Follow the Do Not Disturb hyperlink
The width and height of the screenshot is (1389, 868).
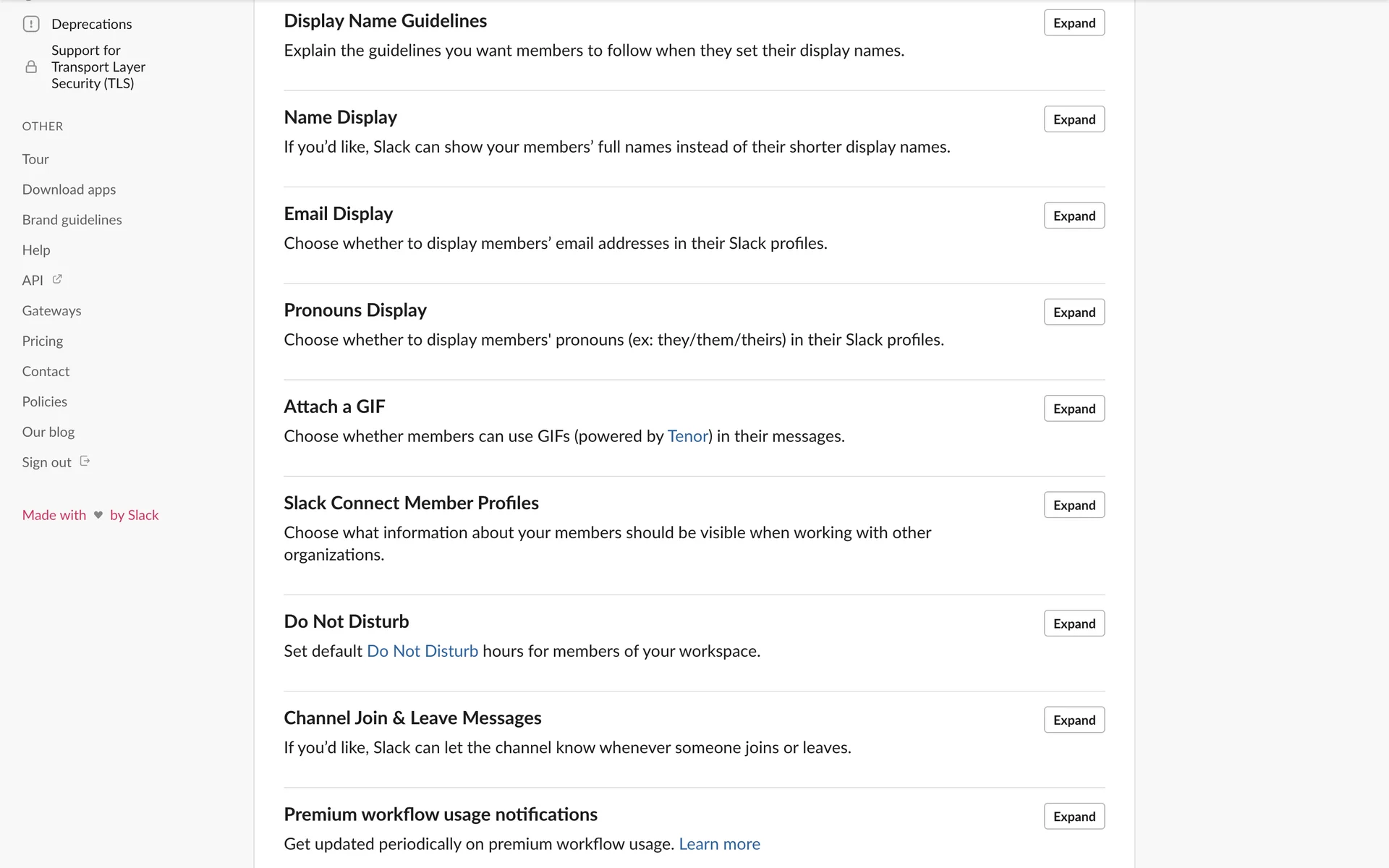[422, 651]
